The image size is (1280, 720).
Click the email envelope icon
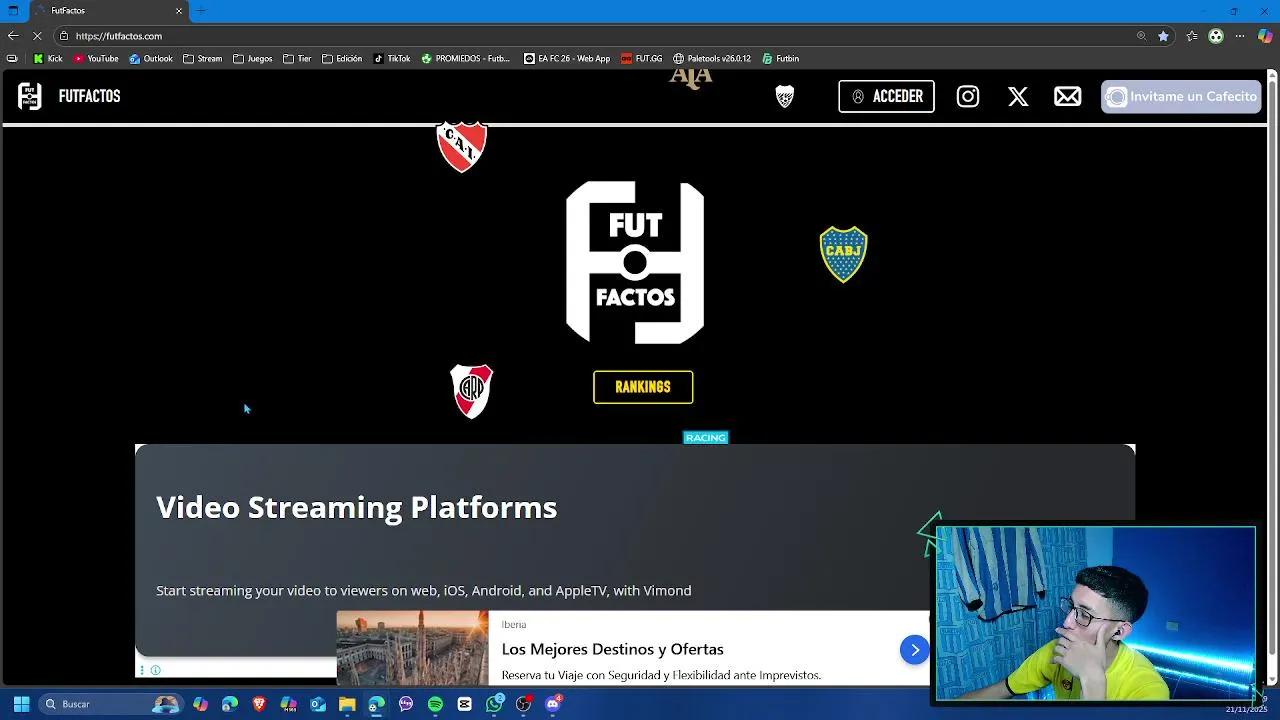click(x=1067, y=96)
